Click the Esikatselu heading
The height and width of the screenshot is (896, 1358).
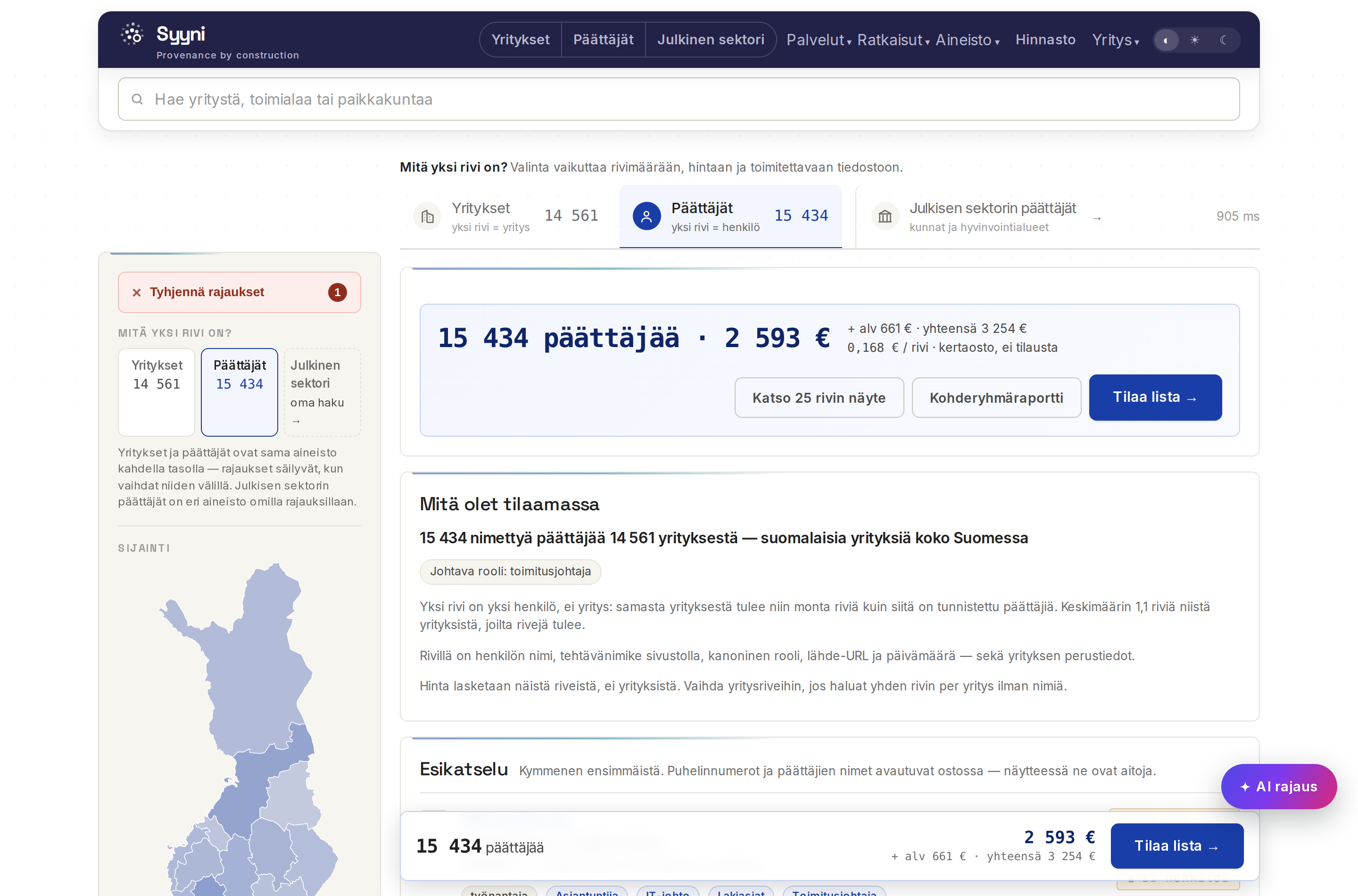point(464,770)
